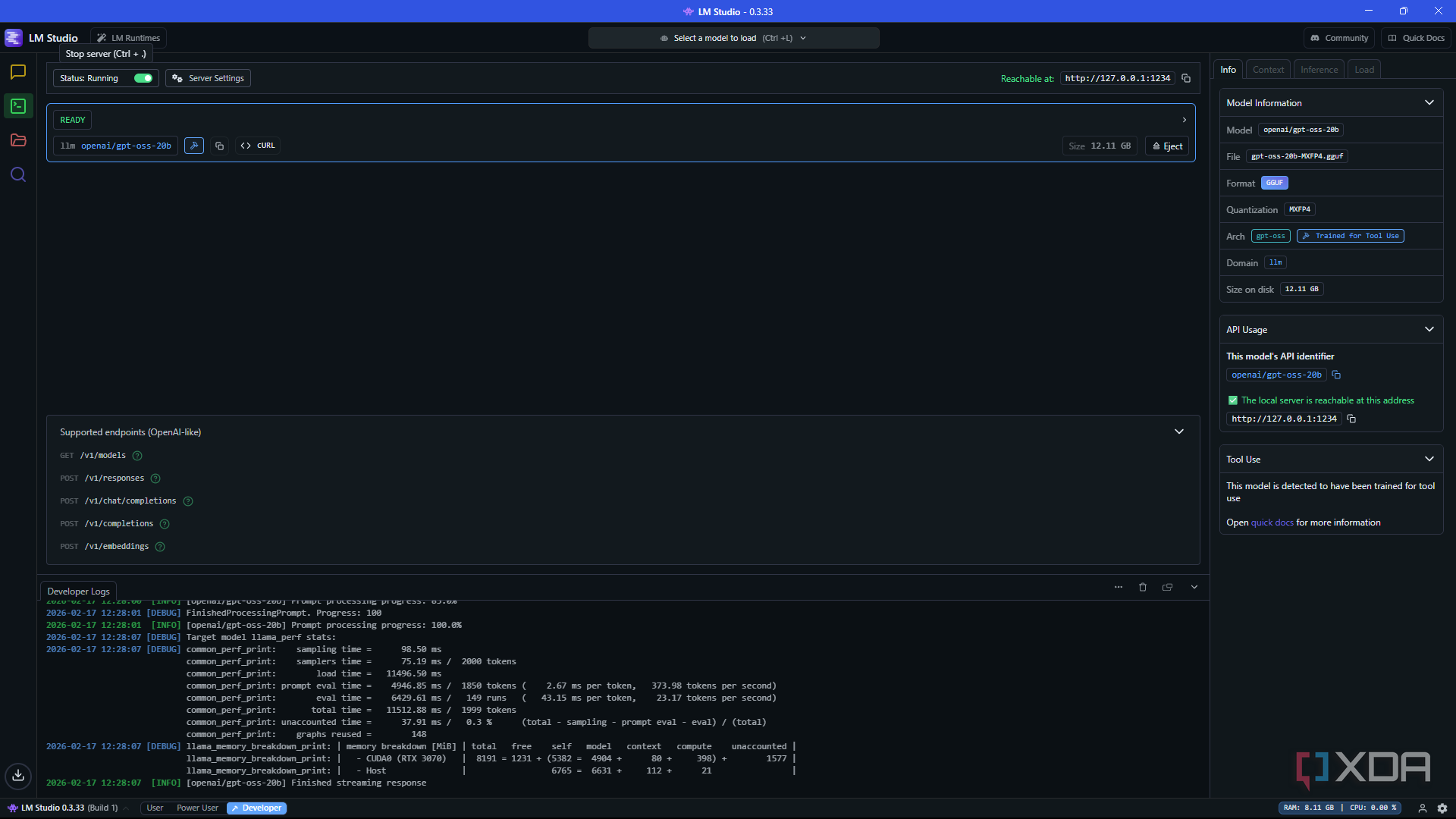Open the Select a model to load dropdown

[x=733, y=38]
